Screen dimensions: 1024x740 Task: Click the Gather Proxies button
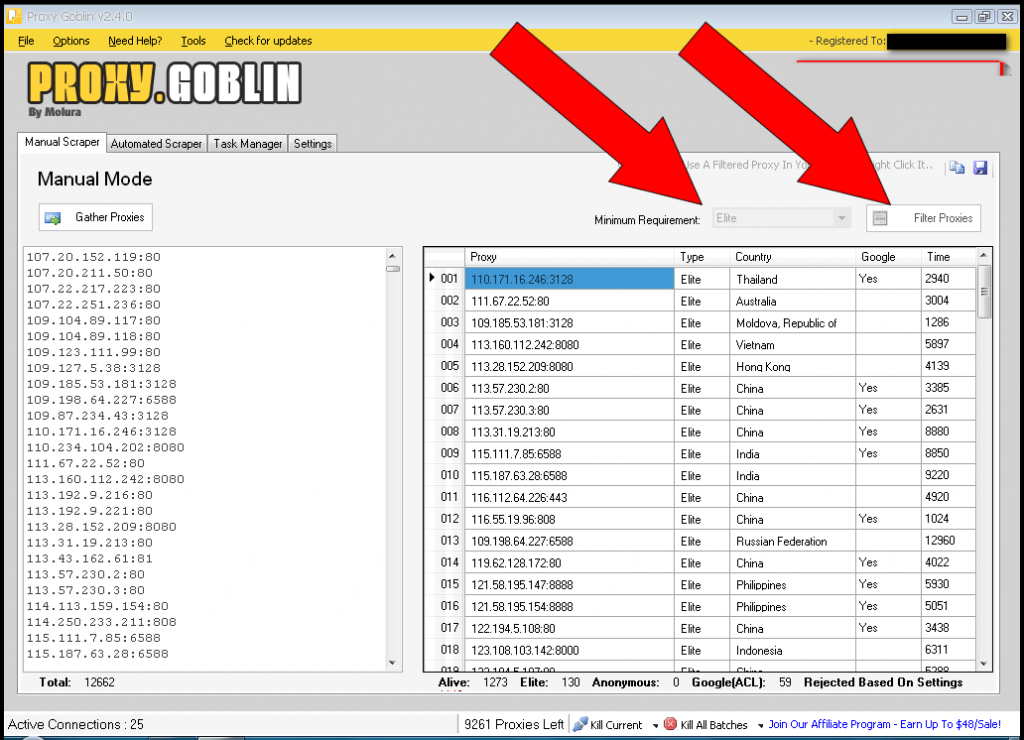pos(95,217)
